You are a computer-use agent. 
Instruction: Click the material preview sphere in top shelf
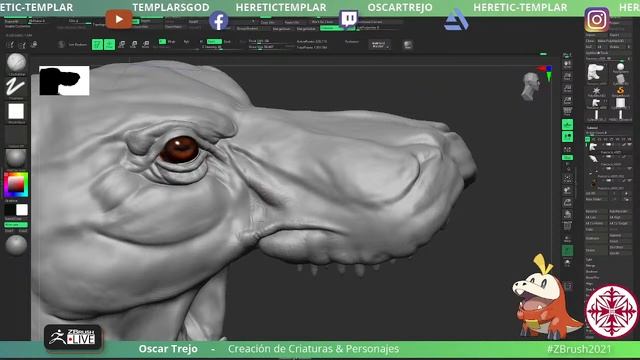408,45
